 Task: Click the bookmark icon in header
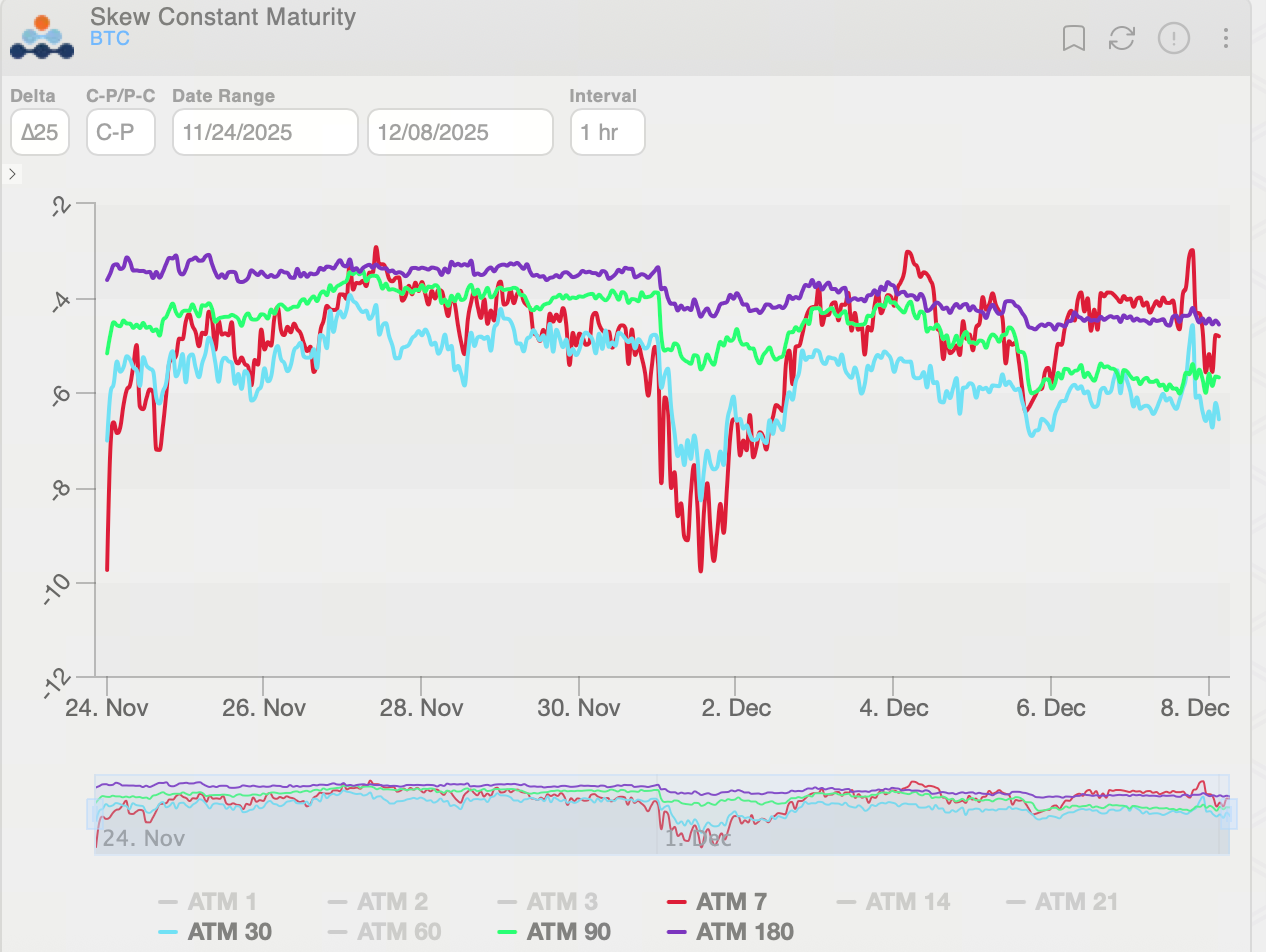tap(1074, 39)
